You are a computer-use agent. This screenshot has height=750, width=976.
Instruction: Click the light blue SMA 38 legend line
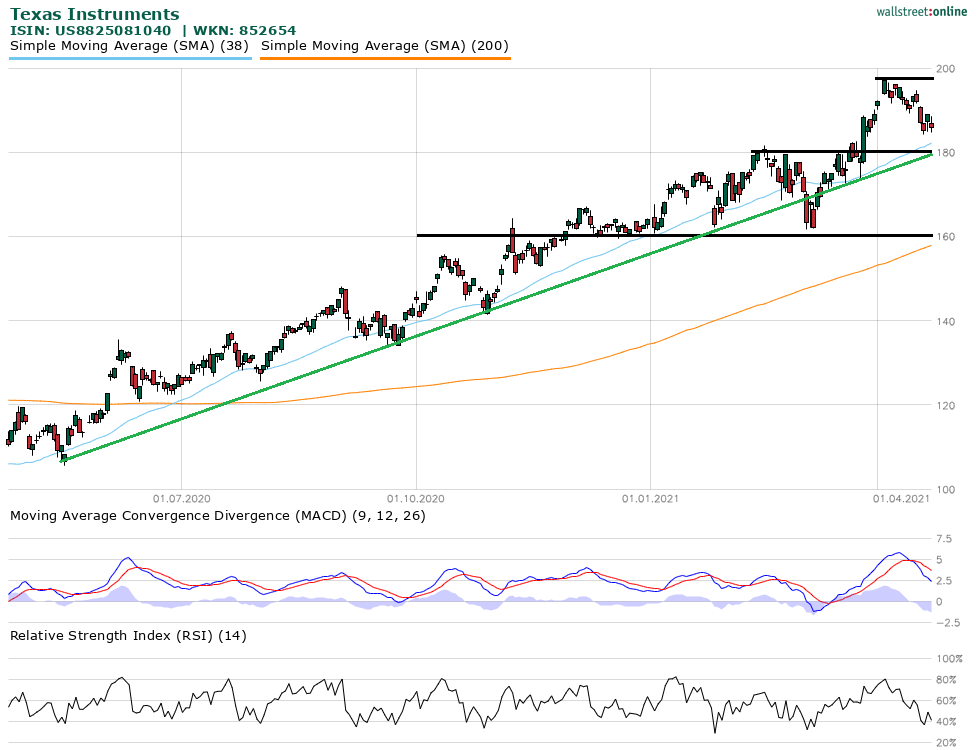click(130, 58)
